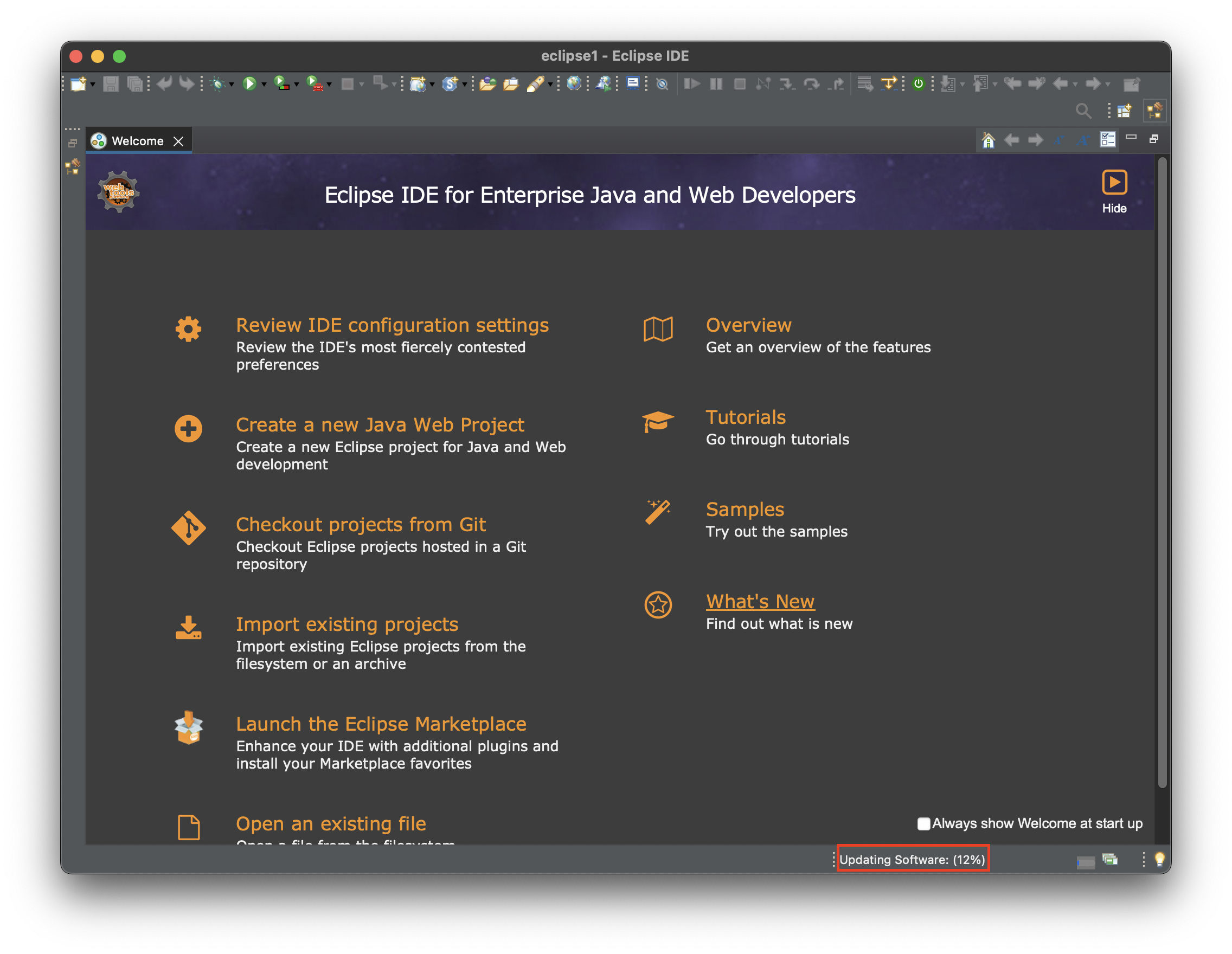
Task: Click the Updating Software progress status
Action: click(x=912, y=859)
